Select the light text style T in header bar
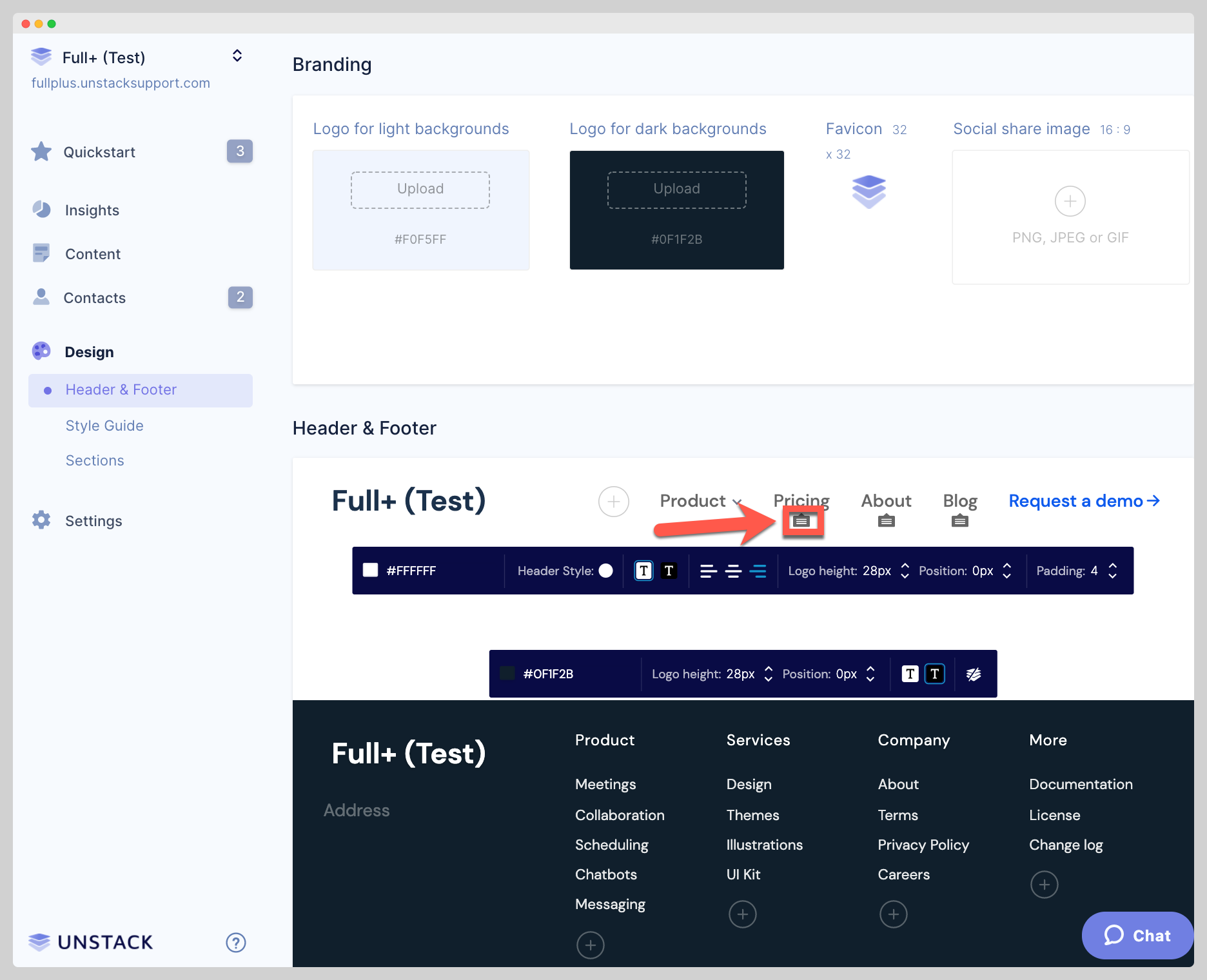The image size is (1207, 980). coord(643,571)
